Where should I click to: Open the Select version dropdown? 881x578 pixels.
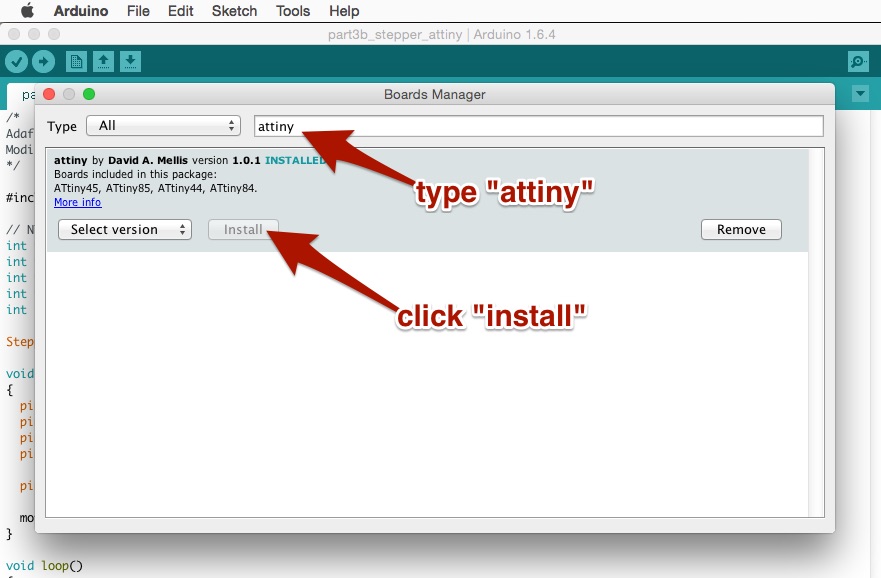(x=125, y=229)
